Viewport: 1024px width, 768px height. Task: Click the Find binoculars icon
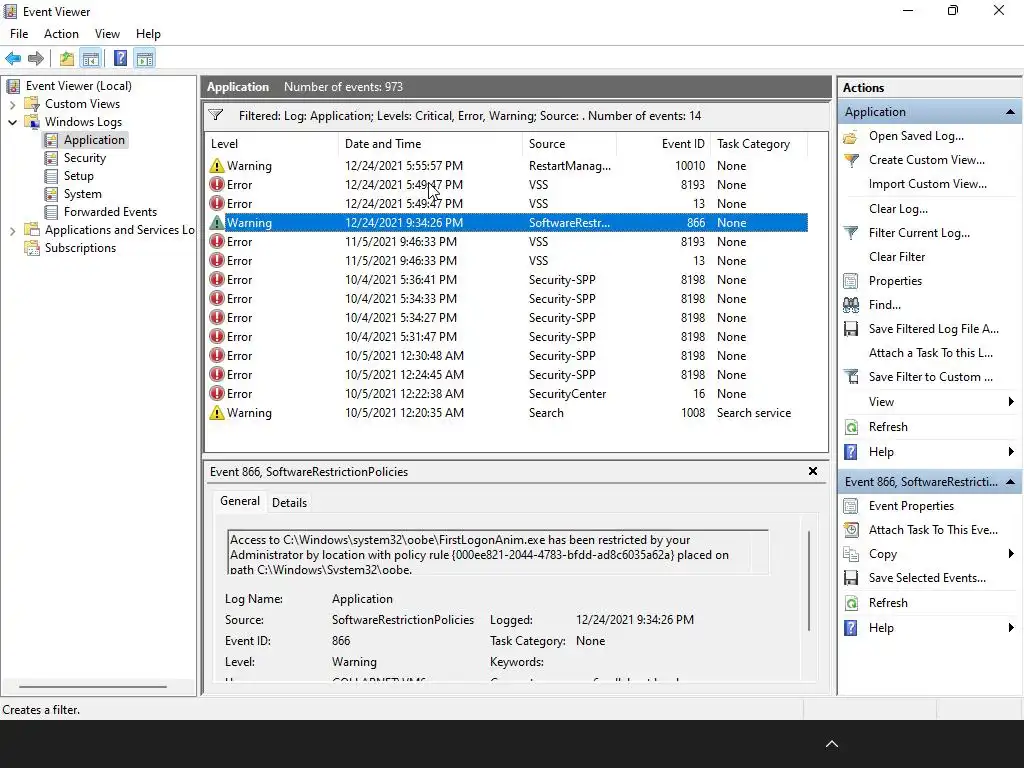pos(850,305)
